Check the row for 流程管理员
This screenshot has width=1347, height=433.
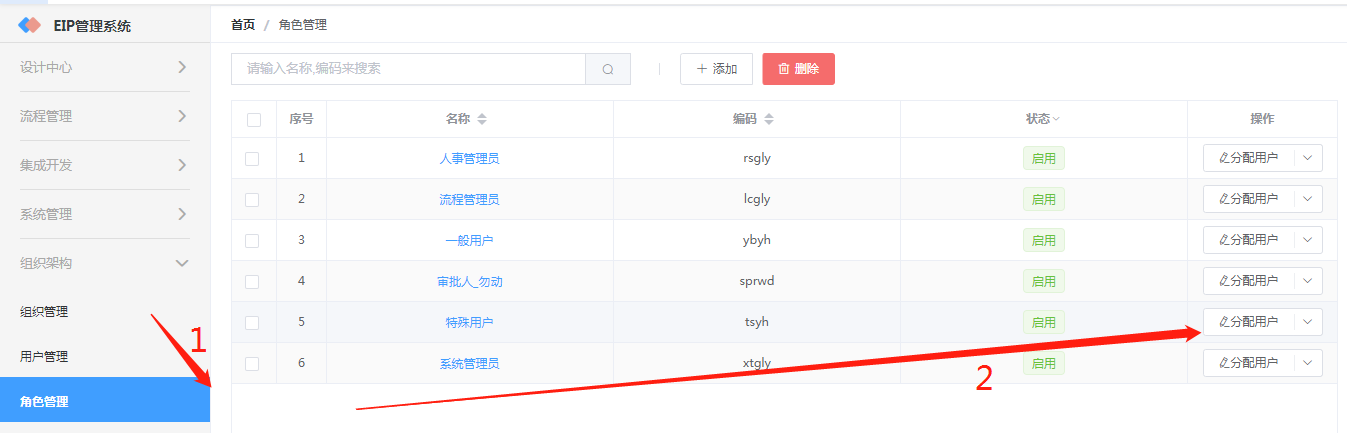pyautogui.click(x=252, y=199)
